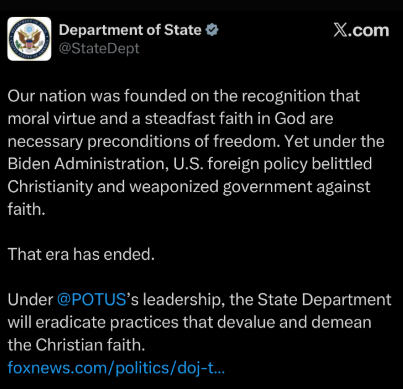Open the @POTUS mention link
The height and width of the screenshot is (389, 403).
tap(92, 299)
